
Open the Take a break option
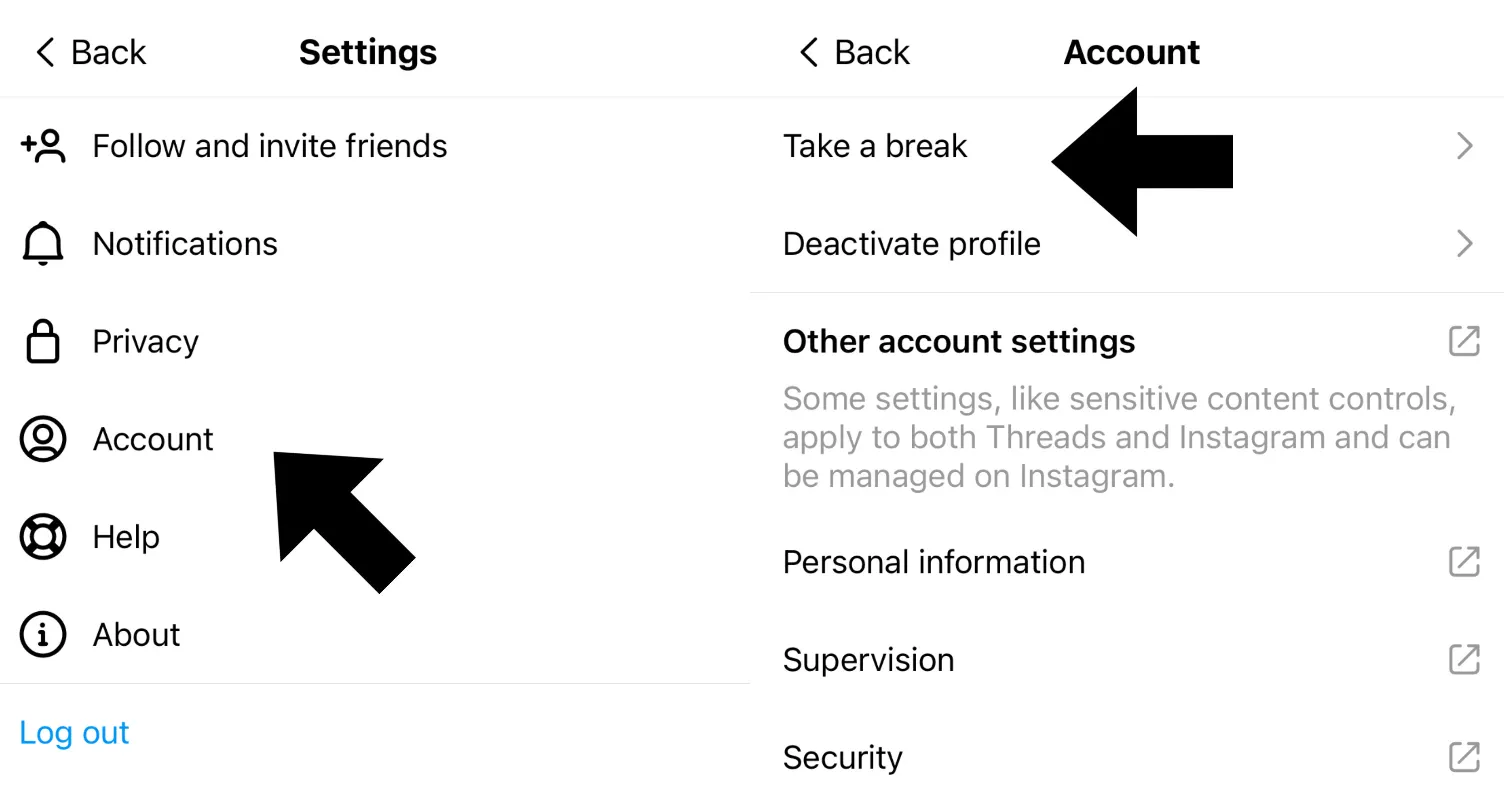(x=875, y=146)
